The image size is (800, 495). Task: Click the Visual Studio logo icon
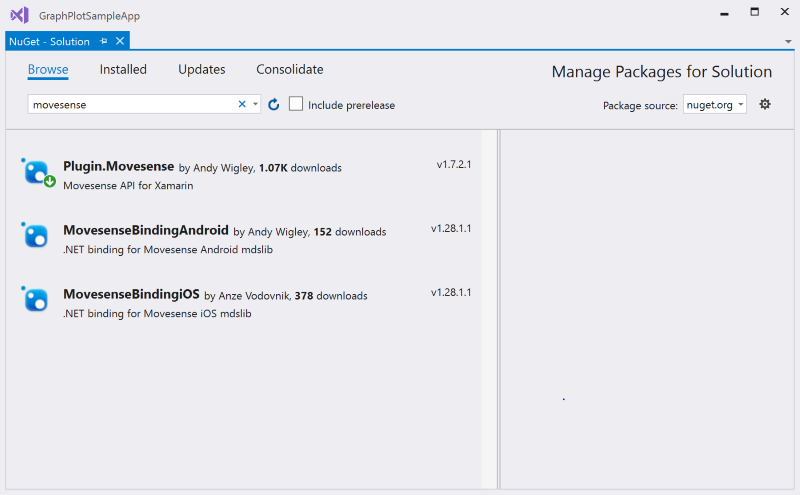click(x=20, y=15)
